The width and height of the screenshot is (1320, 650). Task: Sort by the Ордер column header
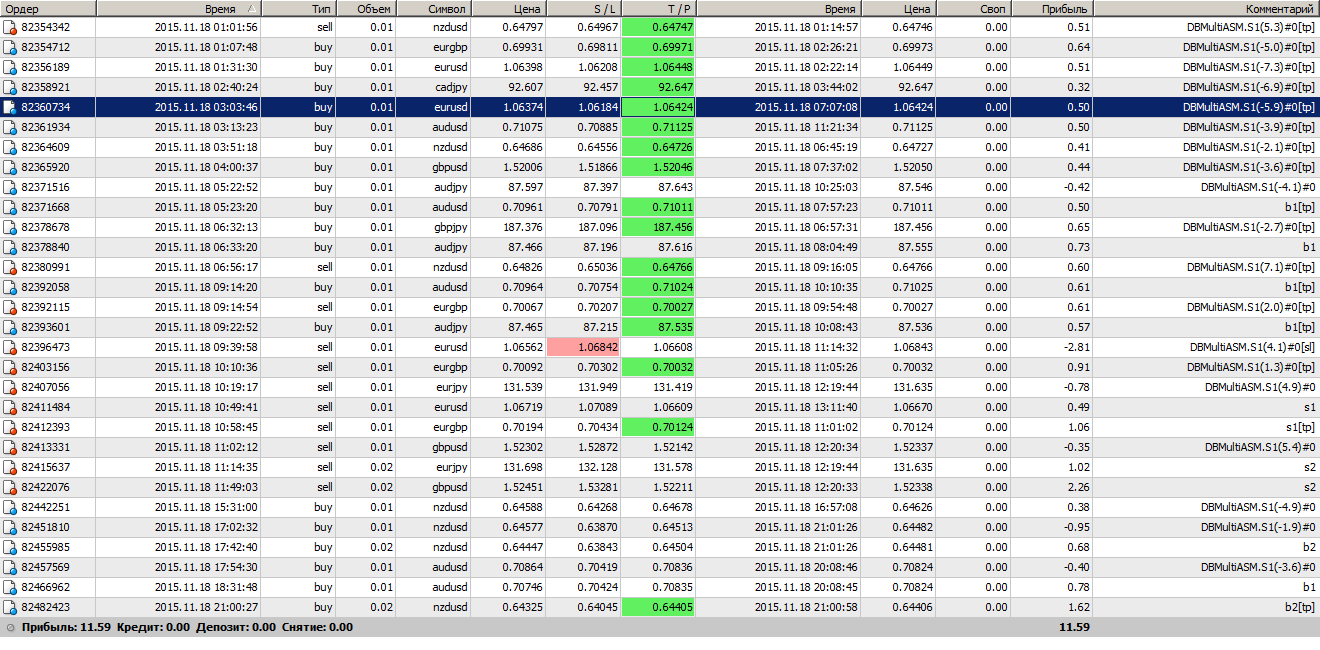pyautogui.click(x=48, y=8)
